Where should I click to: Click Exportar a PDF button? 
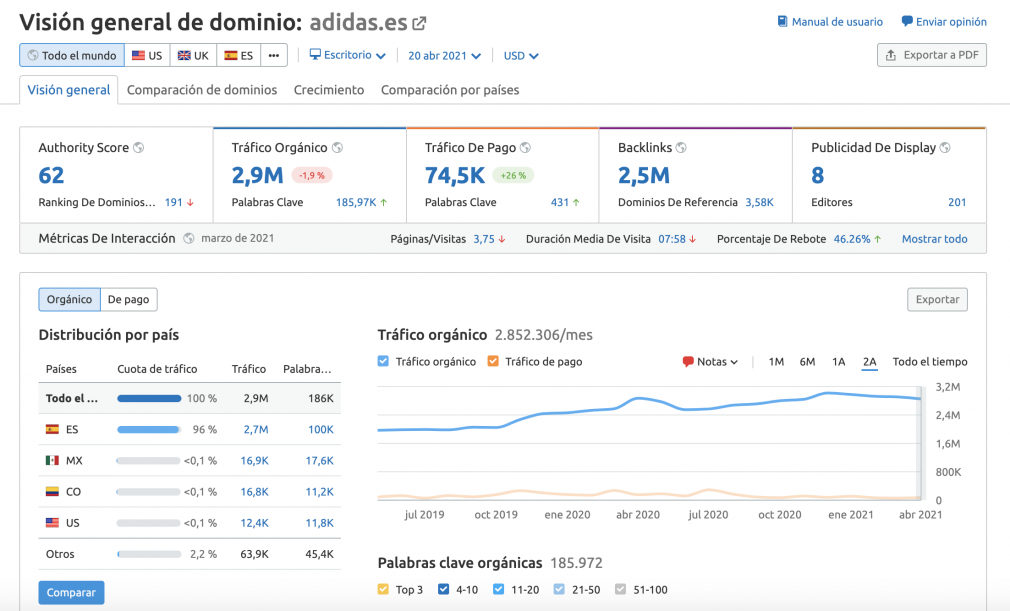pos(932,55)
